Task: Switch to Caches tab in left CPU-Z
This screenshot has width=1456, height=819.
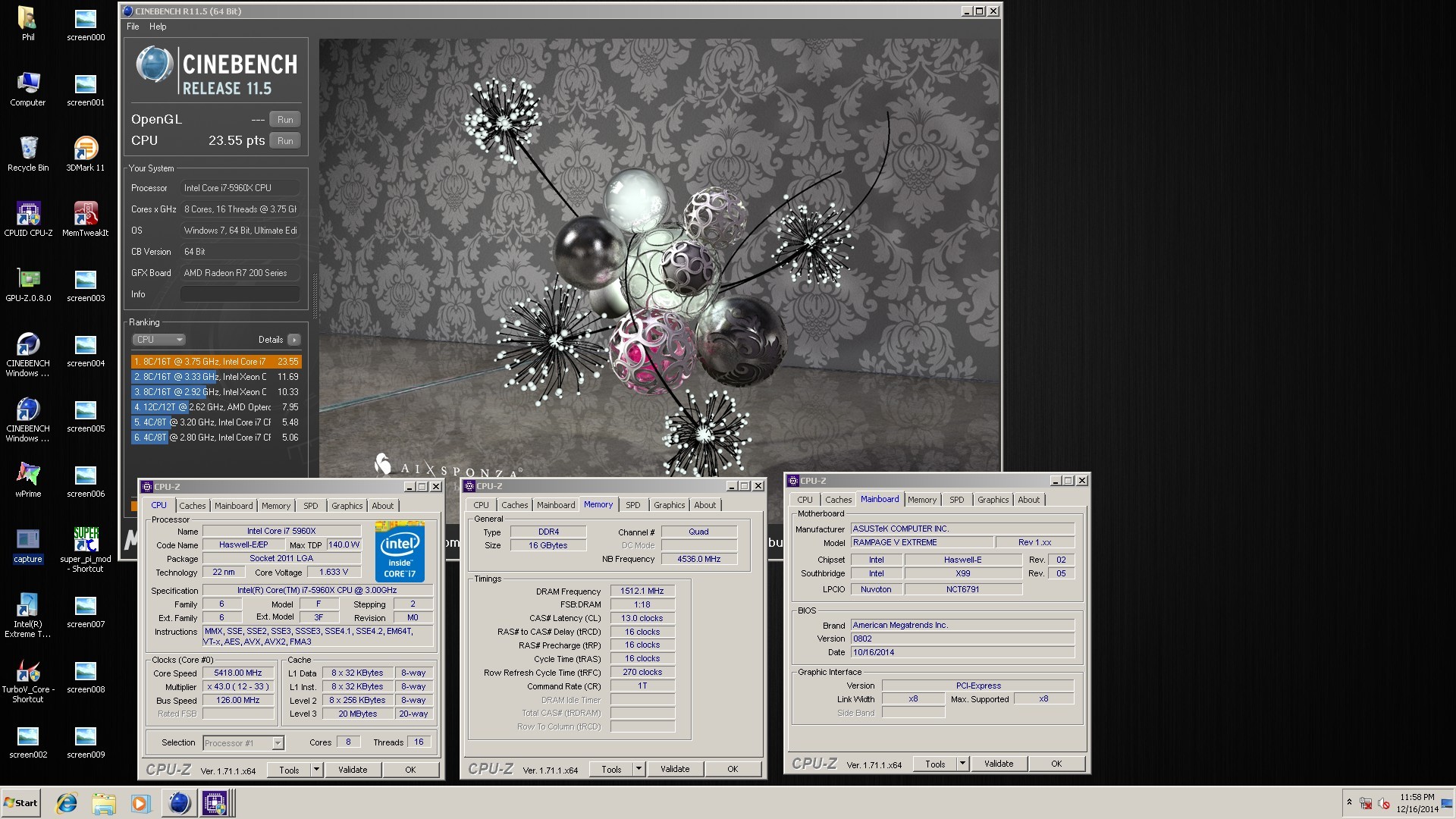Action: 193,506
